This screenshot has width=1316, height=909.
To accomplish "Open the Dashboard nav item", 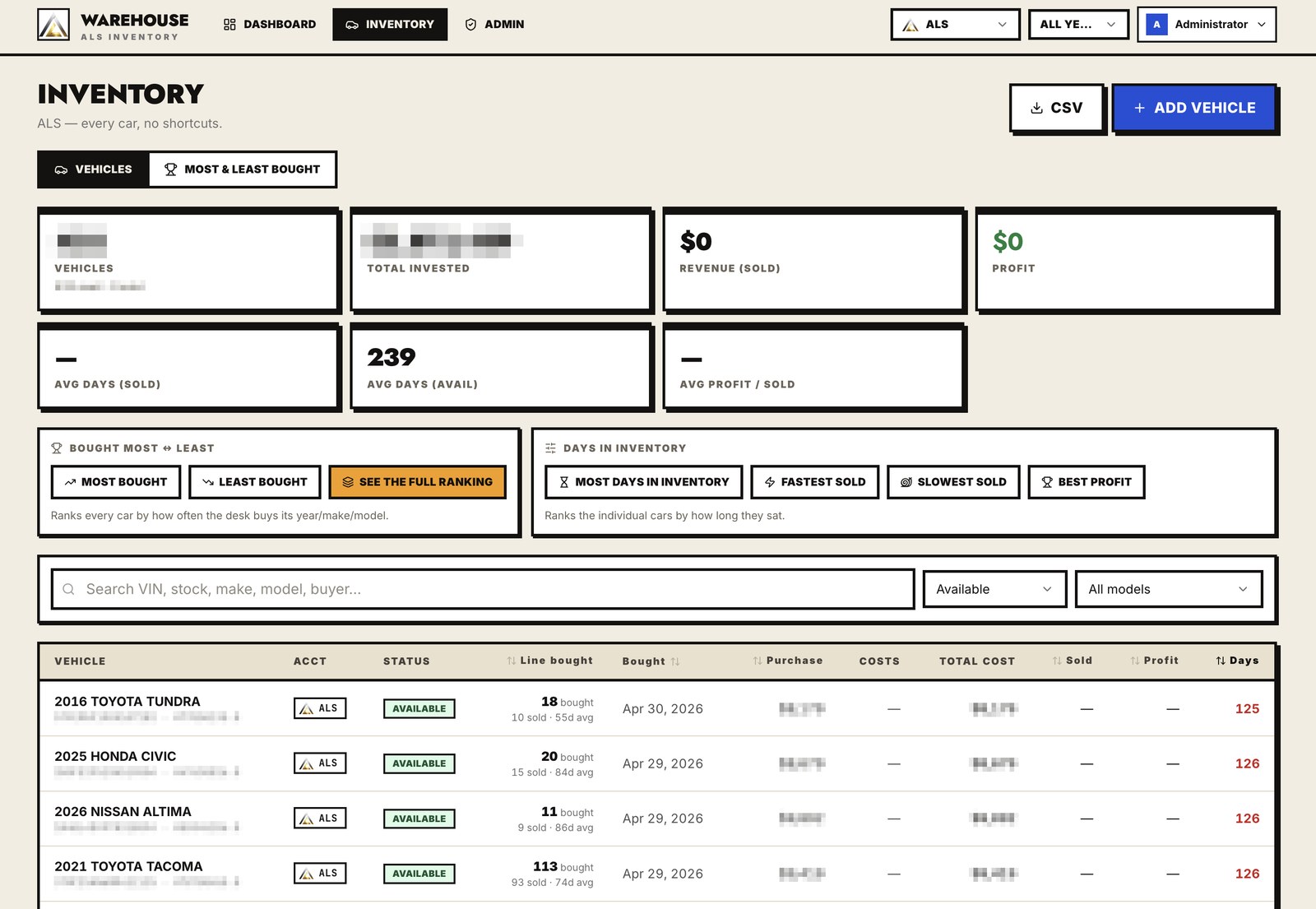I will tap(270, 25).
